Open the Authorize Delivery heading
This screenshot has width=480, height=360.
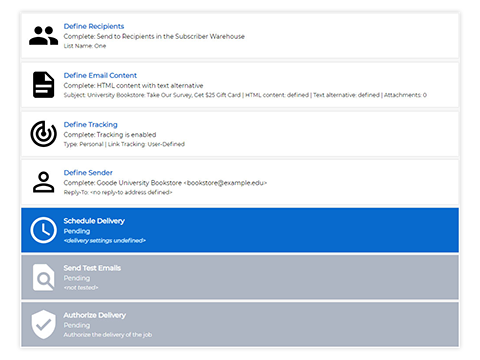pyautogui.click(x=95, y=315)
